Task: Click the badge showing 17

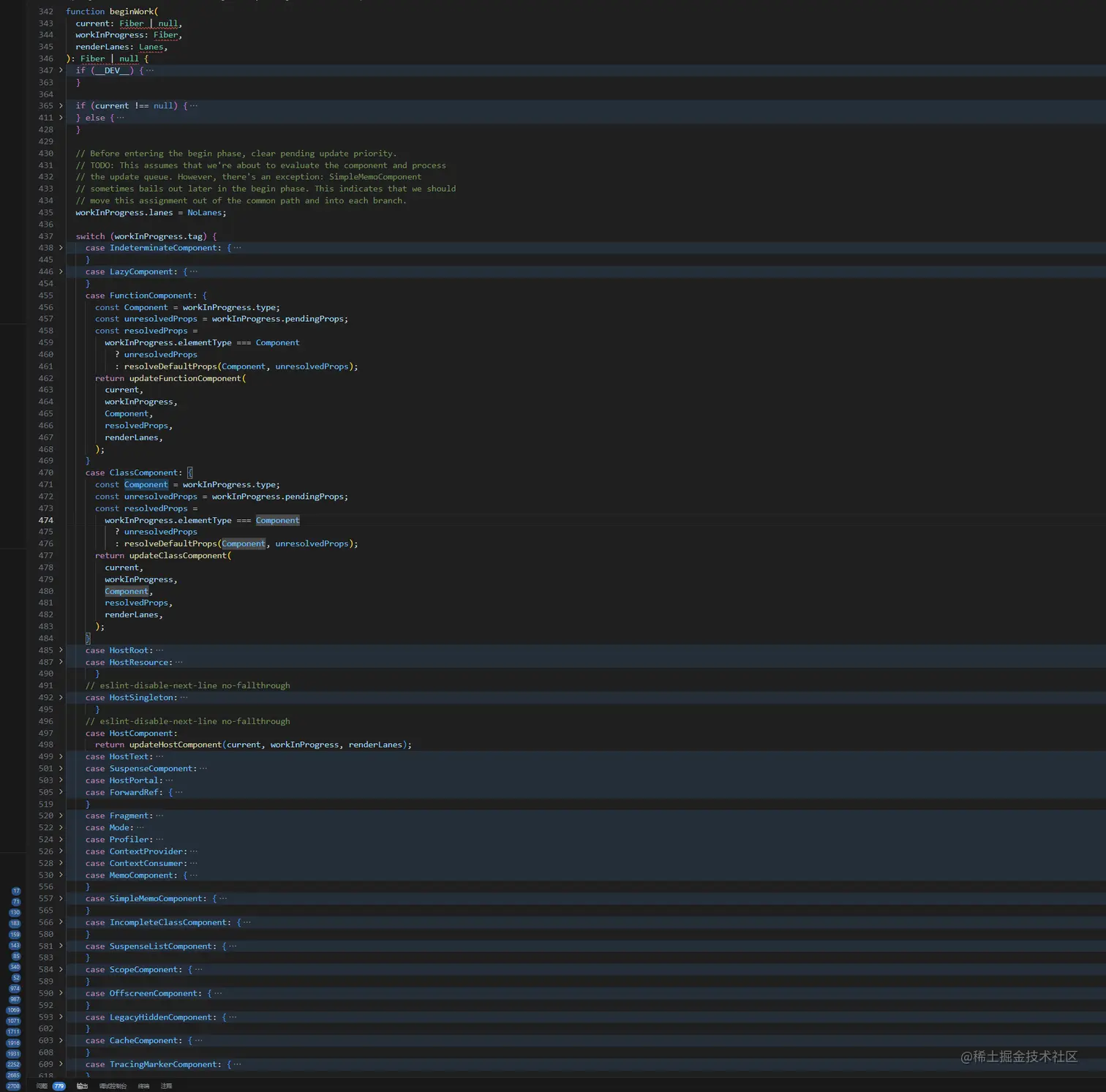Action: pyautogui.click(x=16, y=891)
